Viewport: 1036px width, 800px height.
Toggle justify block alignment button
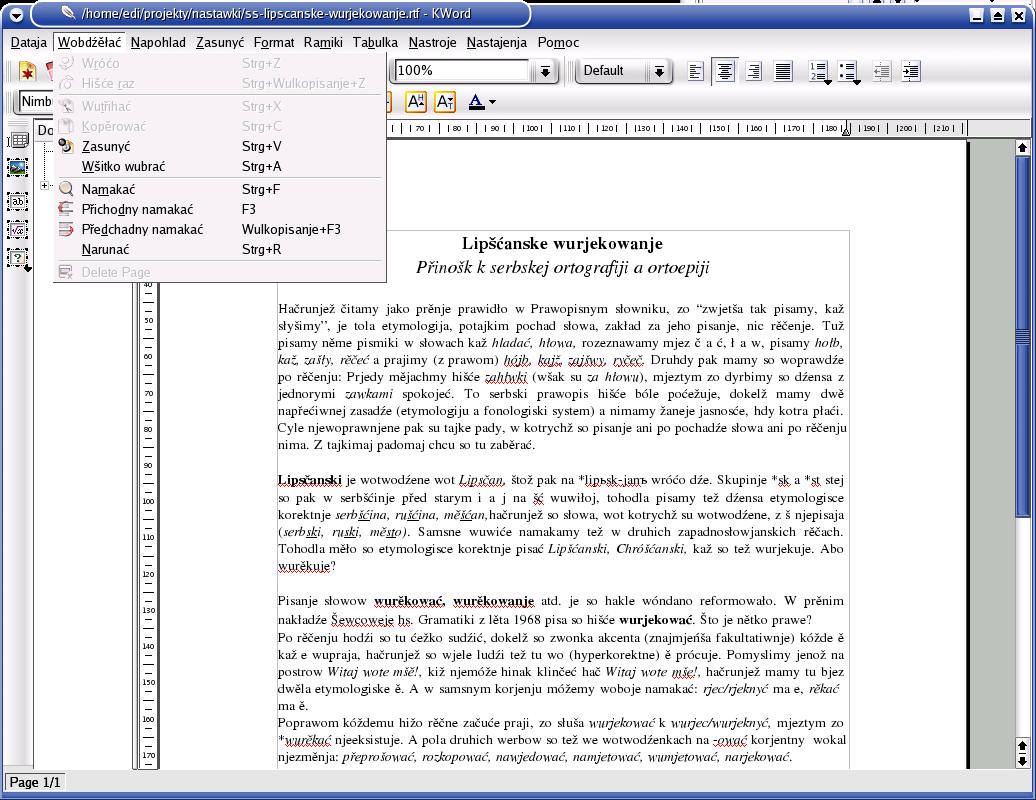(783, 71)
